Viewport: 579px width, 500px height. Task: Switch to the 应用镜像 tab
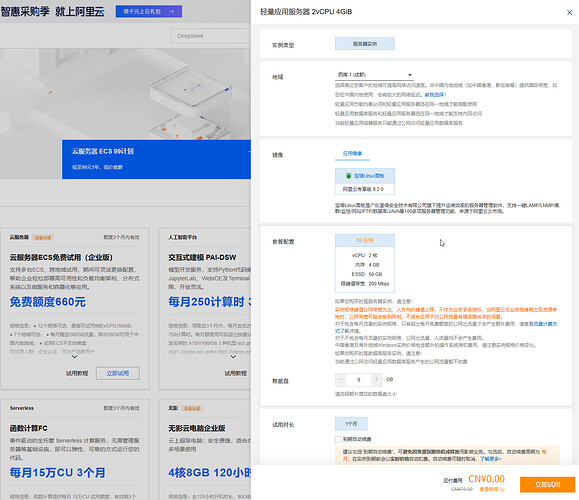coord(352,154)
